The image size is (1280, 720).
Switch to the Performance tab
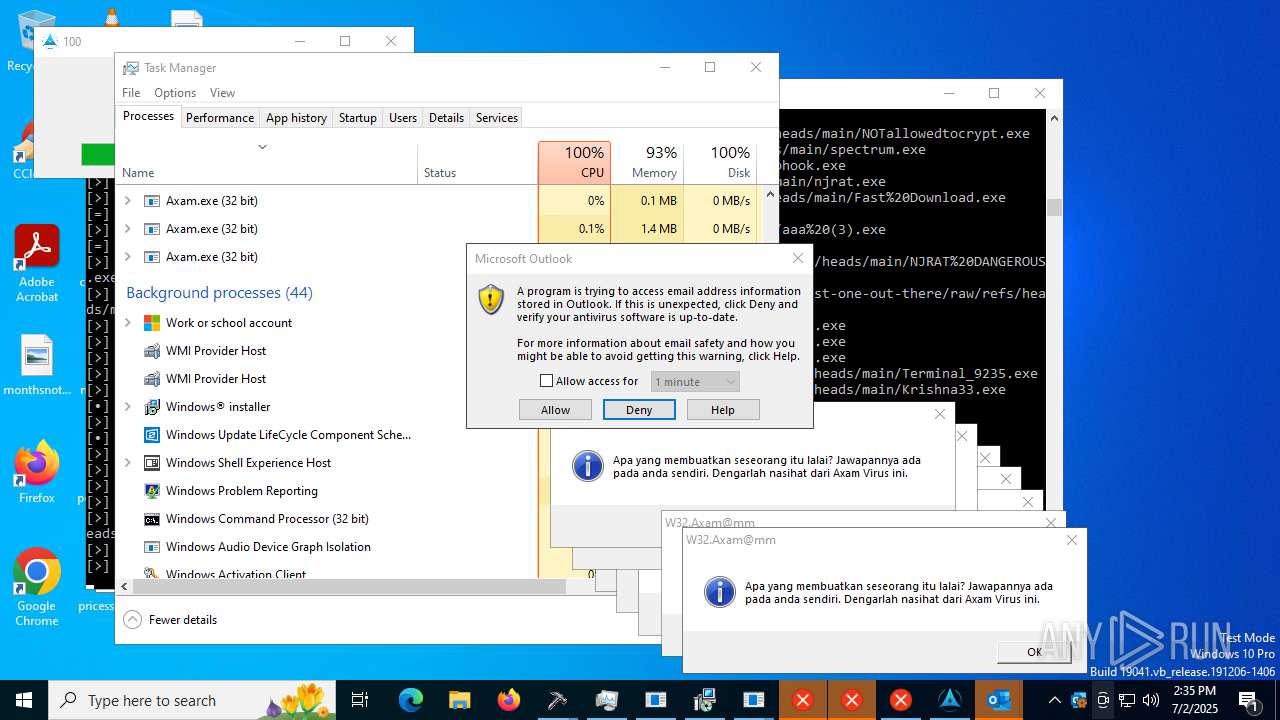220,117
